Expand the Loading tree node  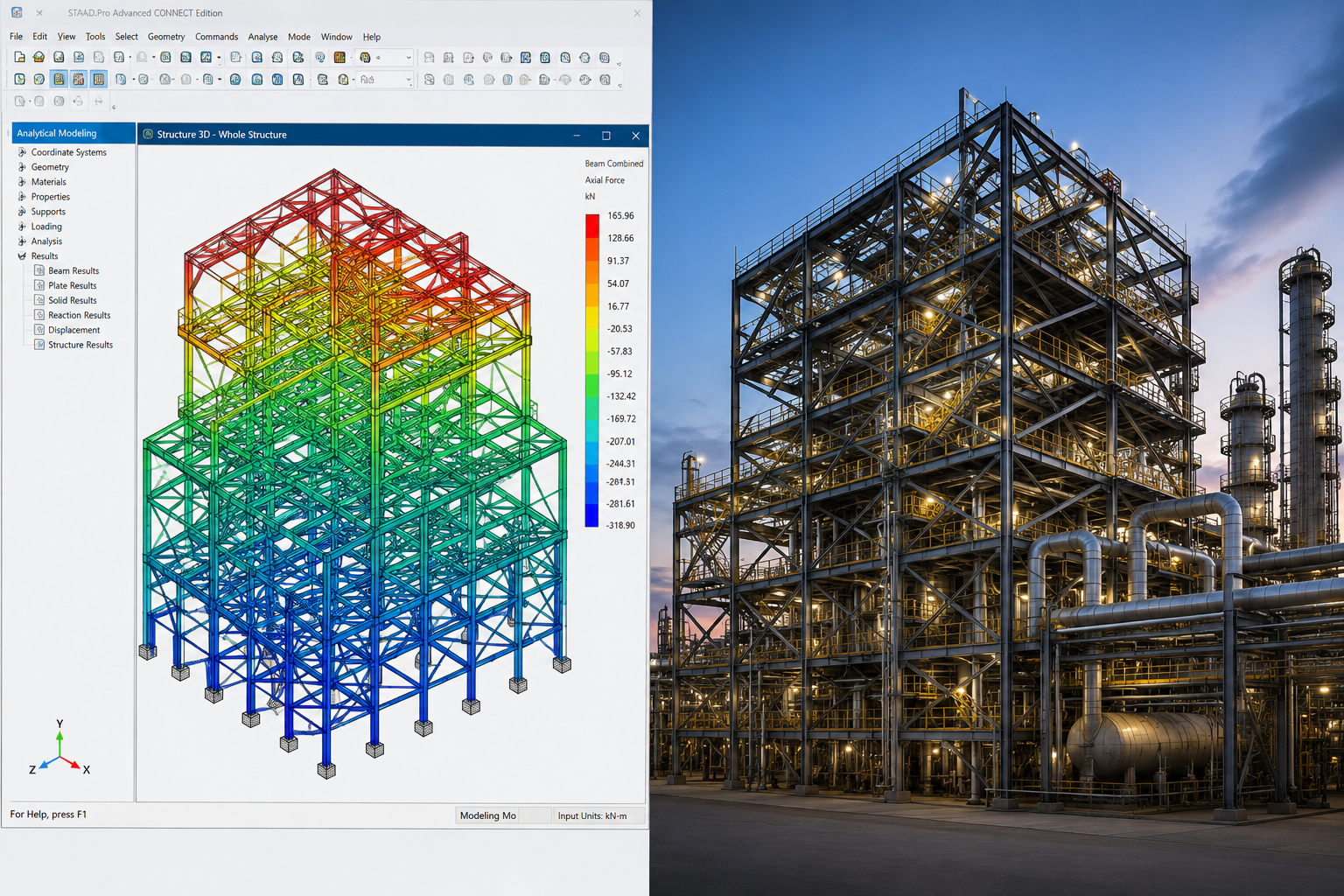pyautogui.click(x=22, y=227)
